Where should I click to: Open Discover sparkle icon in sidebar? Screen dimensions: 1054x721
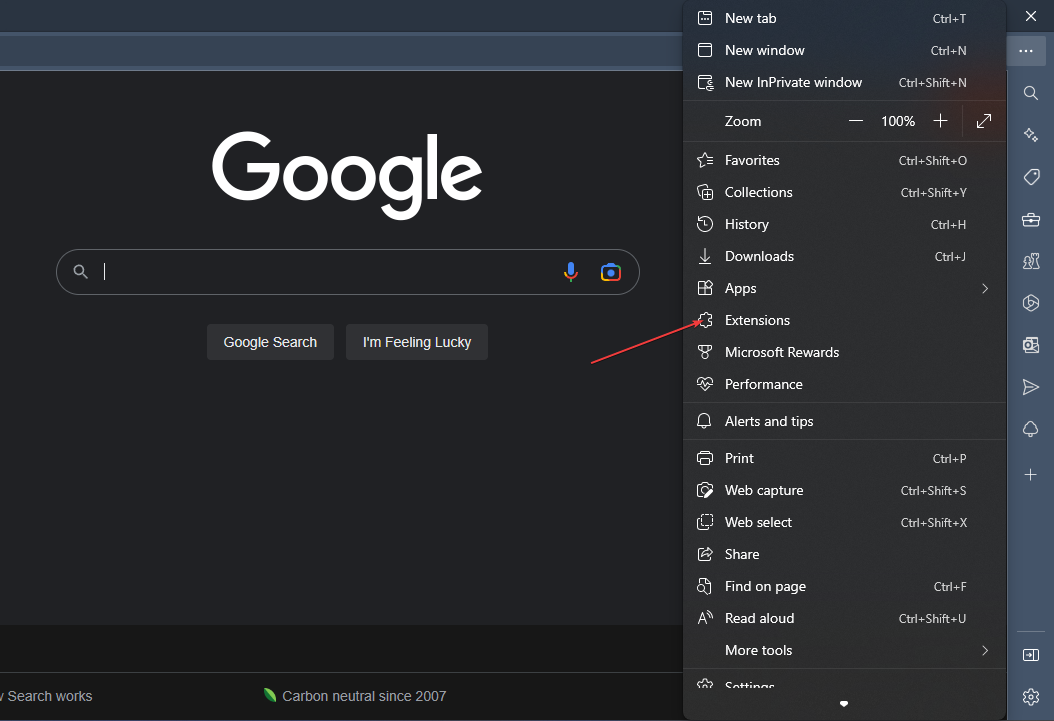pyautogui.click(x=1031, y=135)
